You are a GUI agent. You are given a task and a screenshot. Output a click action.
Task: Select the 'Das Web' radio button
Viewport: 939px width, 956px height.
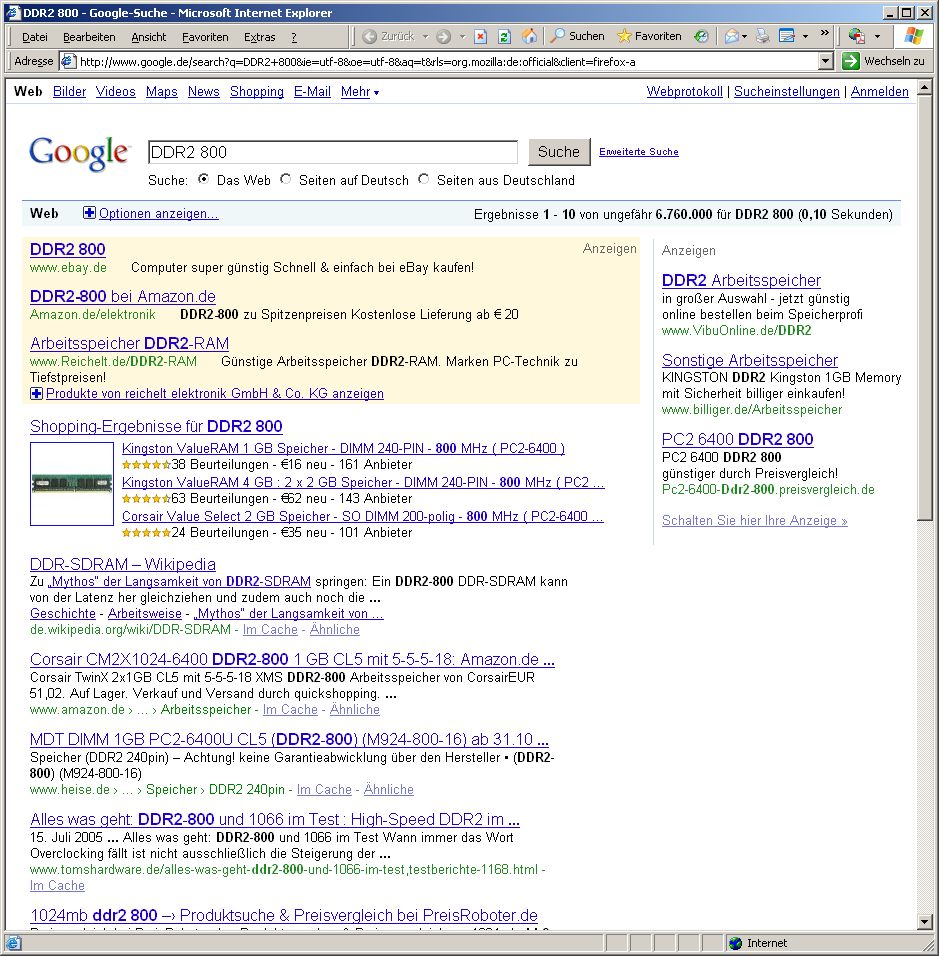tap(204, 180)
